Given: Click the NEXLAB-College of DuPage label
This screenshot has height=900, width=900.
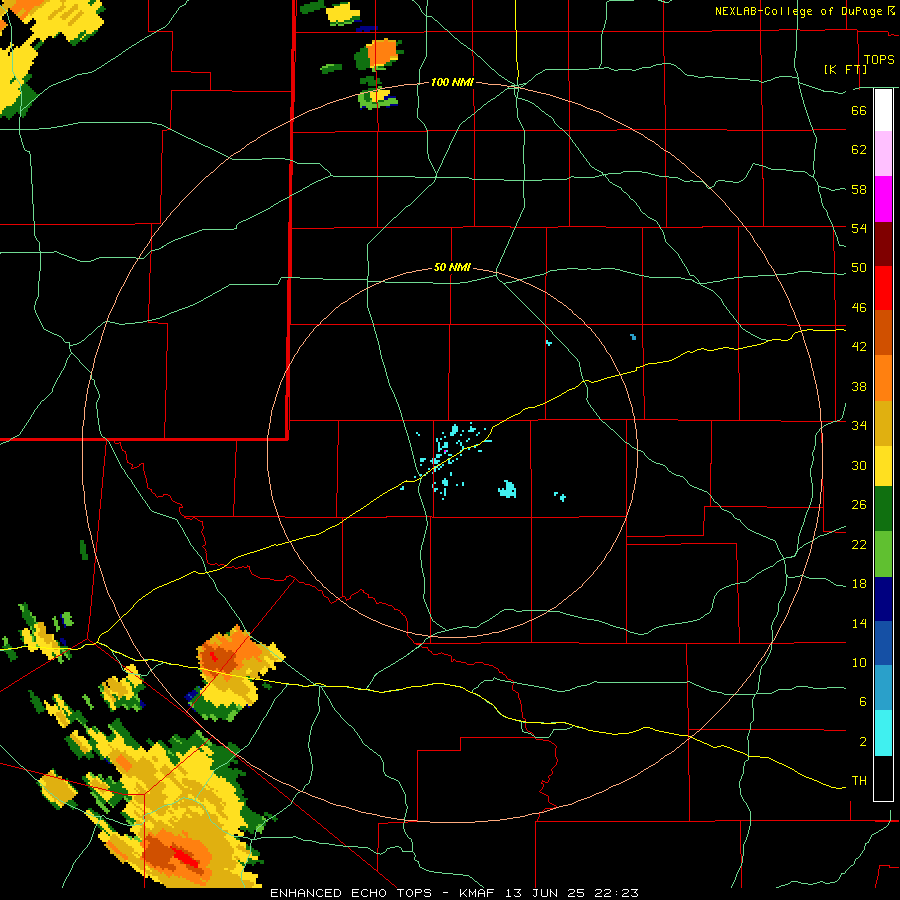Looking at the screenshot, I should coord(799,11).
